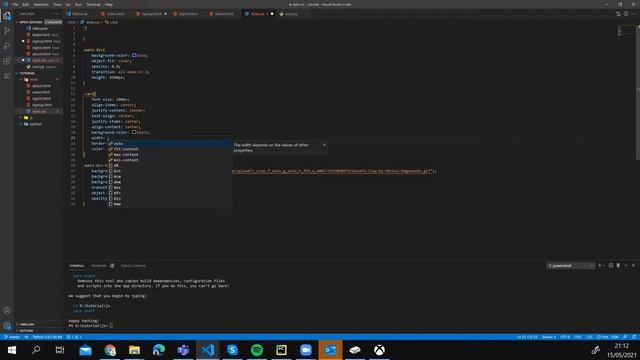Select the auto suggestion in autocomplete
The width and height of the screenshot is (640, 360).
(170, 144)
